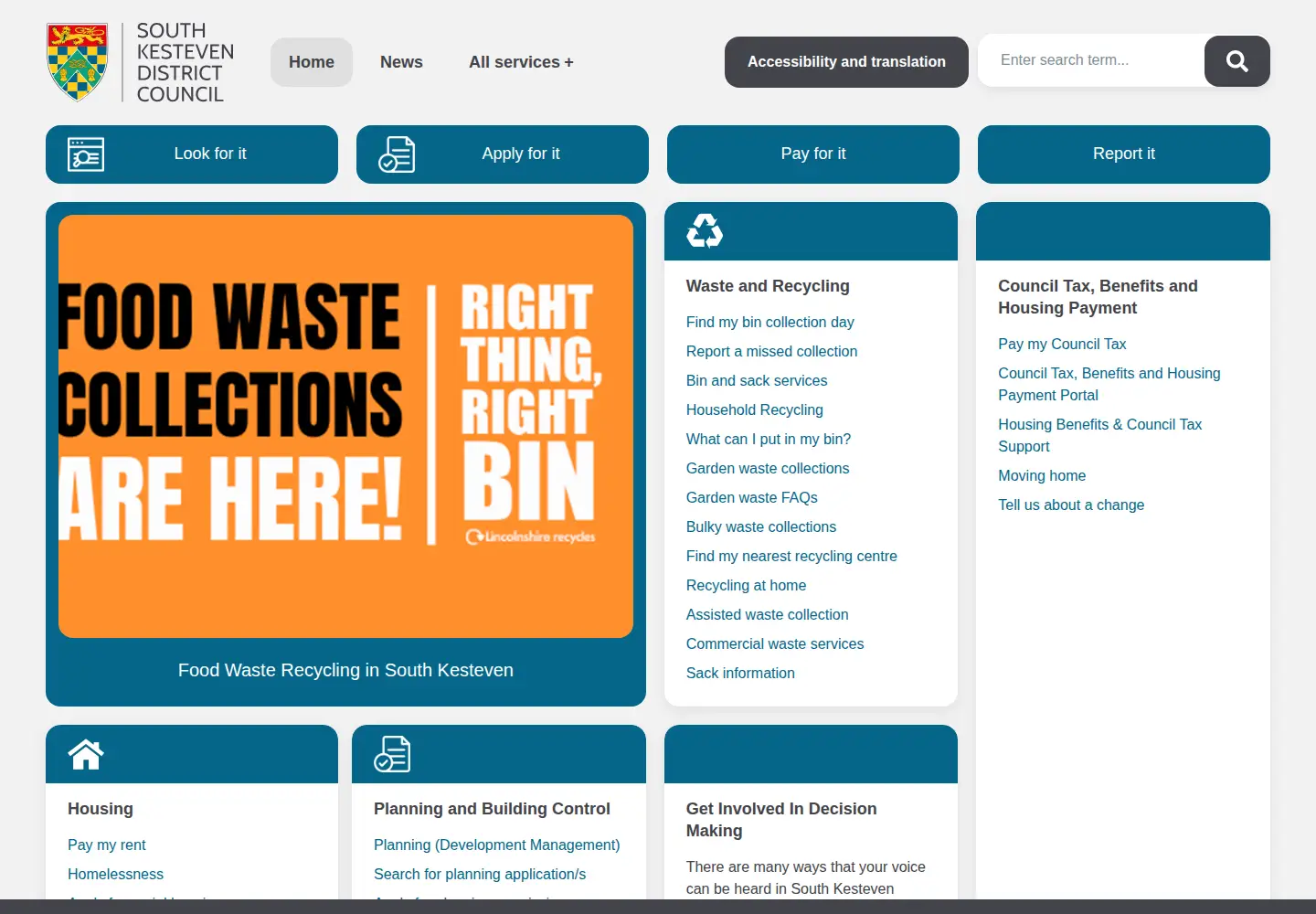Click the Look for it search-page icon
Image resolution: width=1316 pixels, height=914 pixels.
[x=86, y=154]
